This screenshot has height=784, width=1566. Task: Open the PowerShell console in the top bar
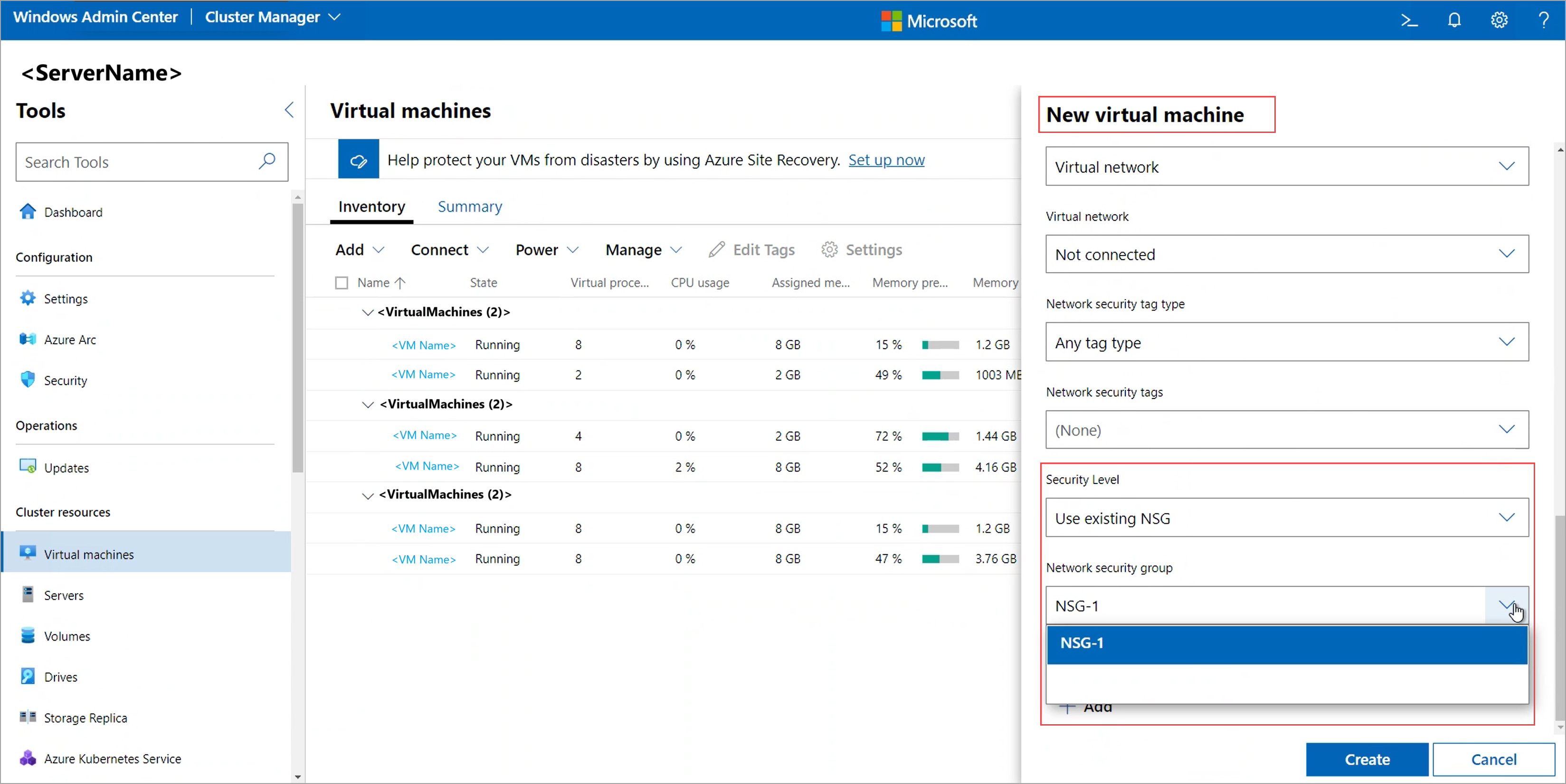point(1409,20)
